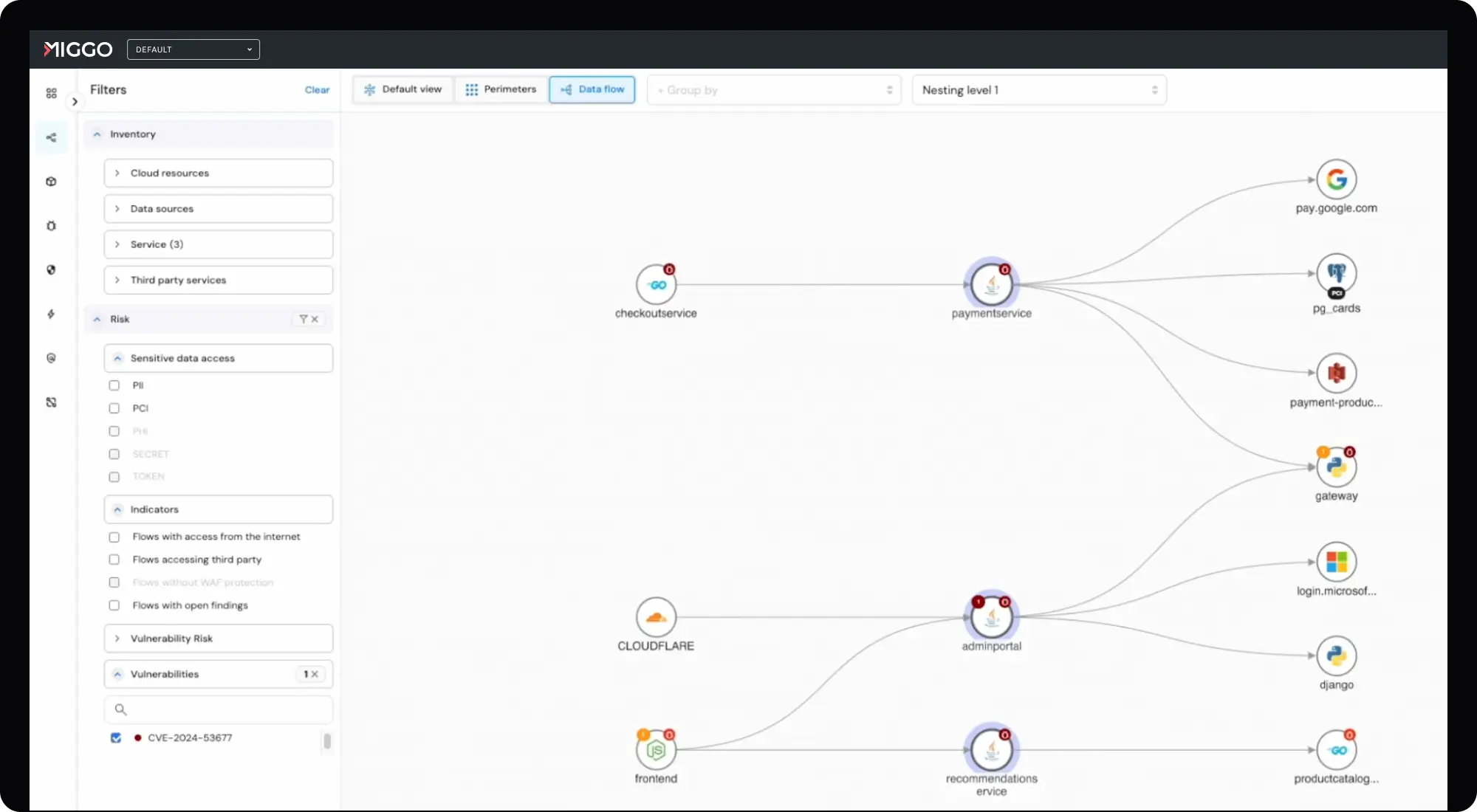Image resolution: width=1477 pixels, height=812 pixels.
Task: Click the Clear filters button
Action: point(317,89)
